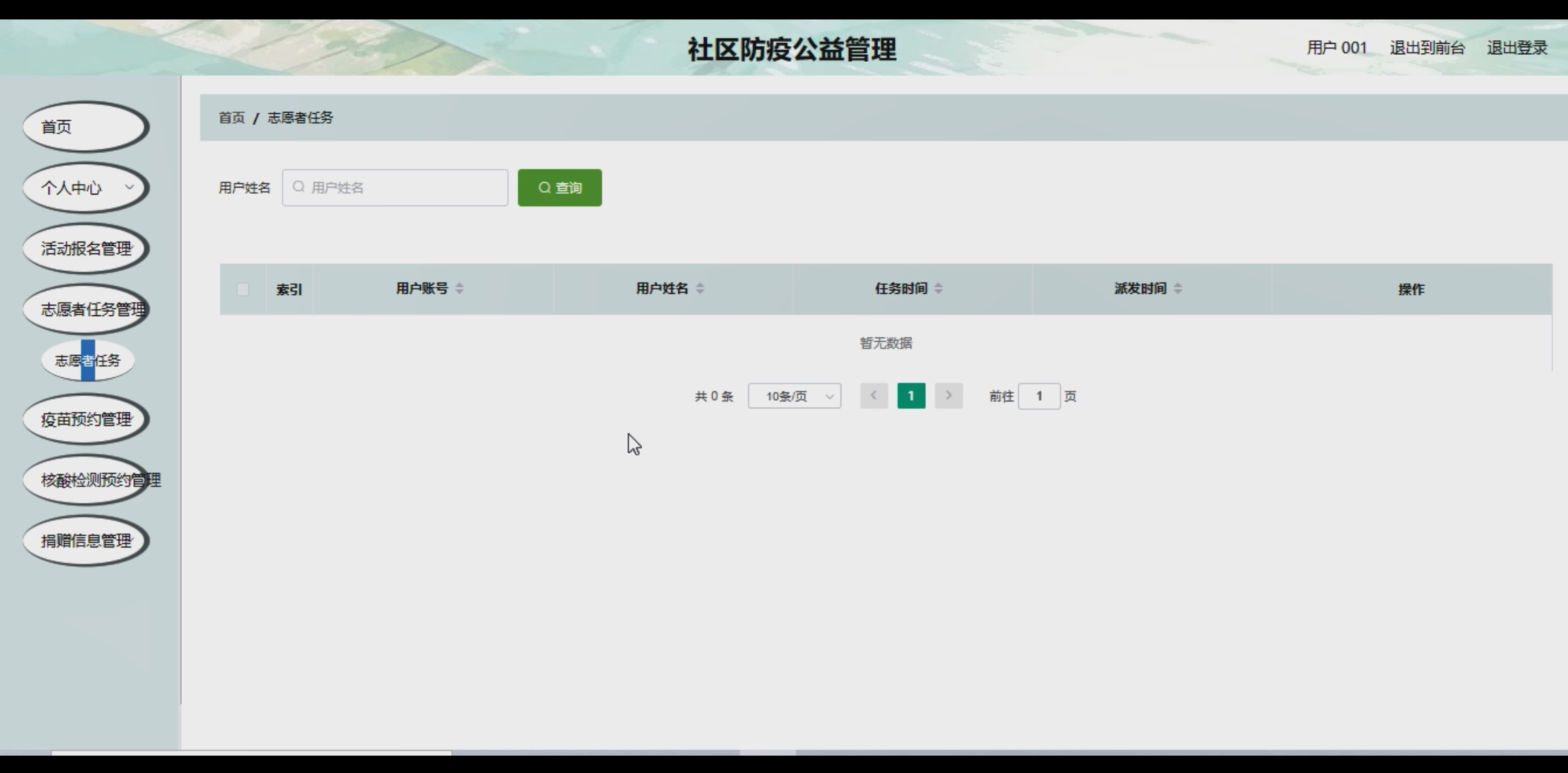Open 疫苗预约管理 in the sidebar
Image resolution: width=1568 pixels, height=773 pixels.
(x=85, y=419)
